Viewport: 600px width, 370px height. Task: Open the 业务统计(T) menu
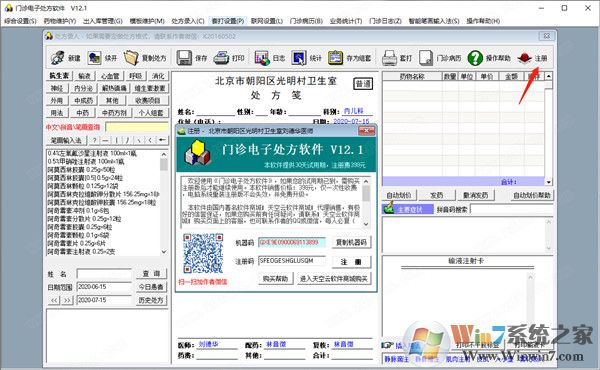[x=346, y=21]
